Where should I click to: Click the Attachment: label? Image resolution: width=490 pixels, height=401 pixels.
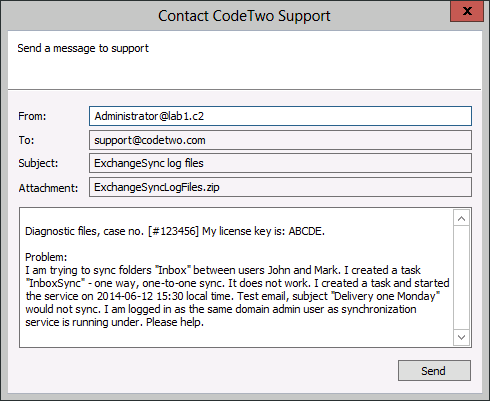click(48, 188)
